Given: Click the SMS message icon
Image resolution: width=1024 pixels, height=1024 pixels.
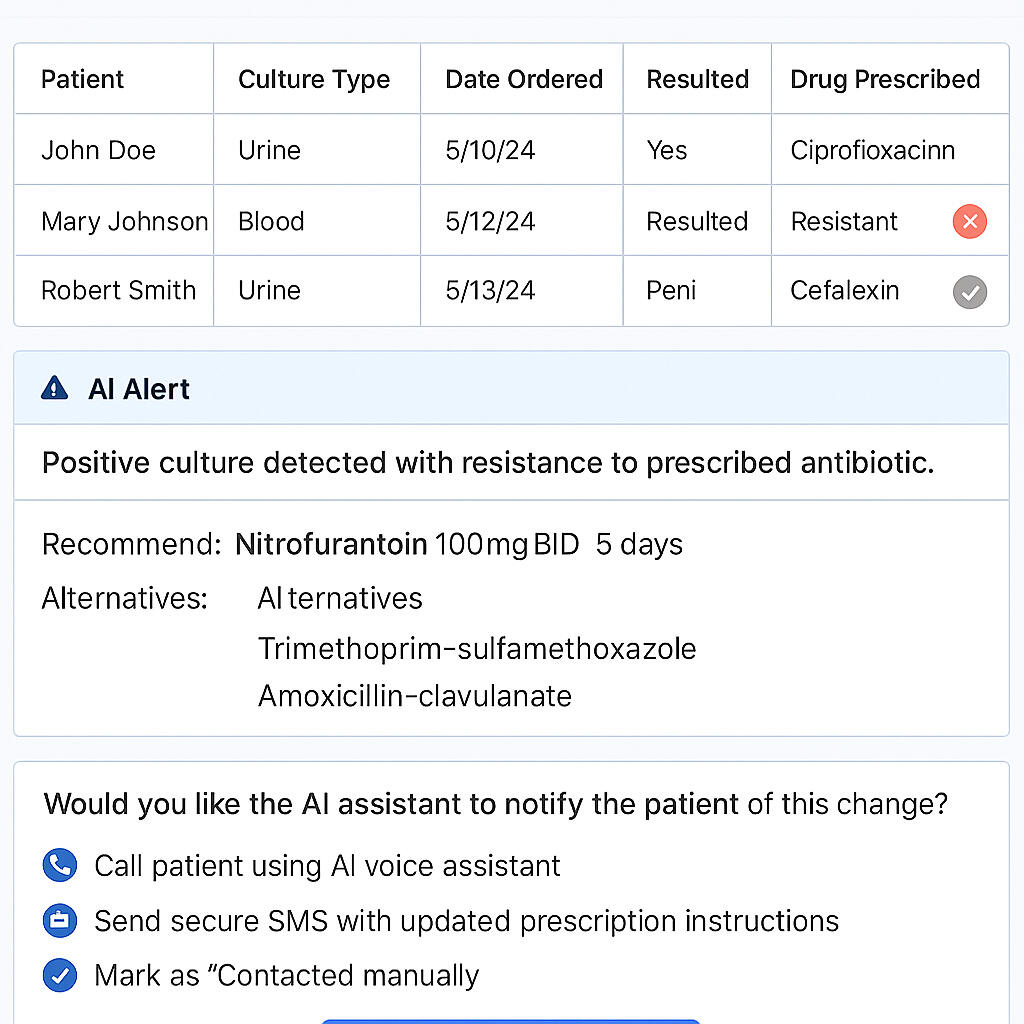Looking at the screenshot, I should 59,921.
